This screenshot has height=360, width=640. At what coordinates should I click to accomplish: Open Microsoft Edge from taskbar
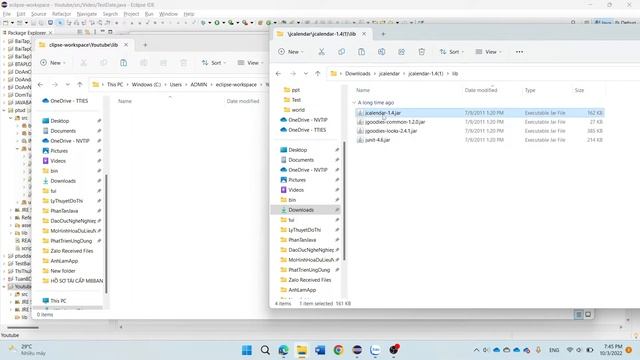pos(283,350)
